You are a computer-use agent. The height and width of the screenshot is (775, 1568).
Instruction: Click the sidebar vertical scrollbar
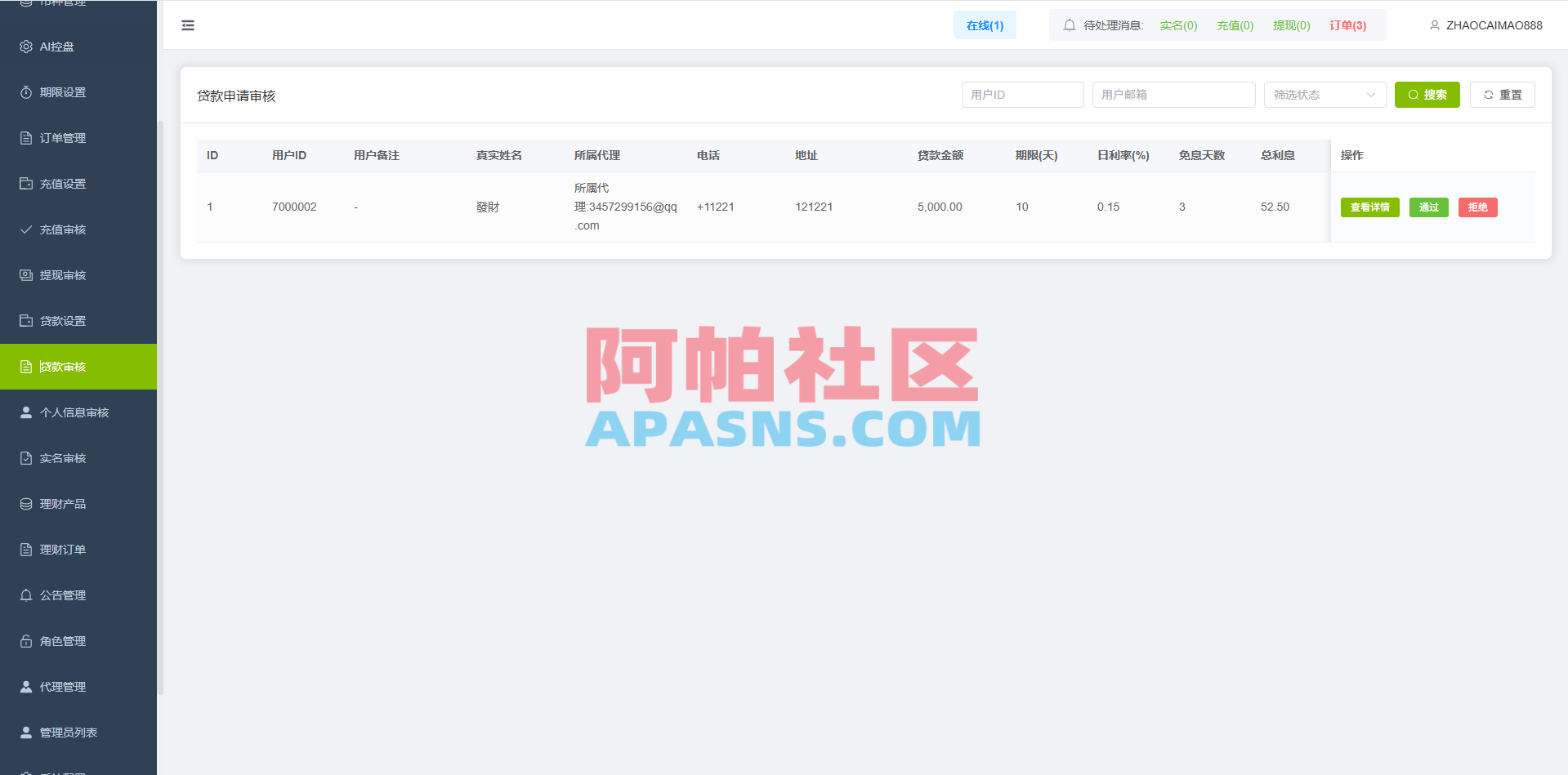160,408
